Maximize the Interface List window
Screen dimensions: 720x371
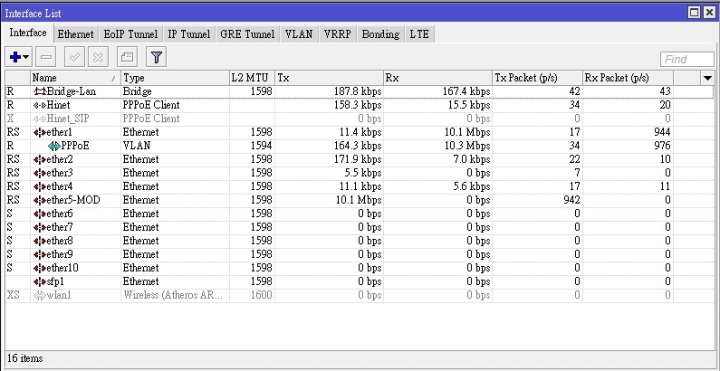point(695,13)
